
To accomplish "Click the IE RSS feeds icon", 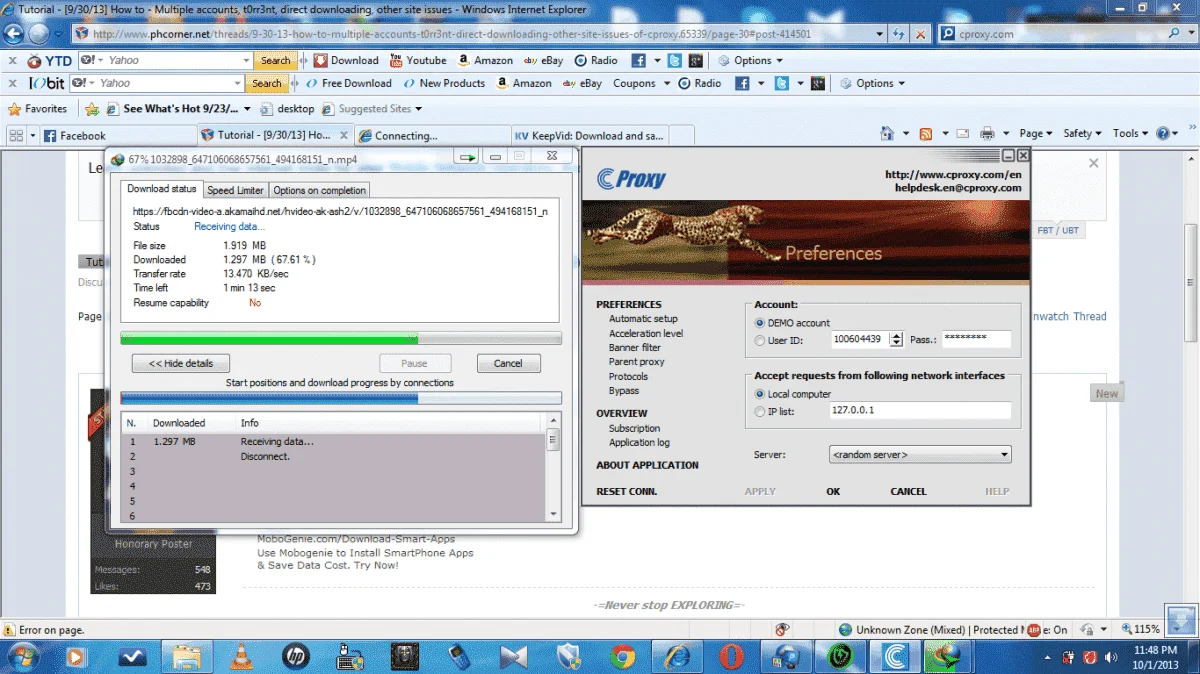I will [x=926, y=133].
